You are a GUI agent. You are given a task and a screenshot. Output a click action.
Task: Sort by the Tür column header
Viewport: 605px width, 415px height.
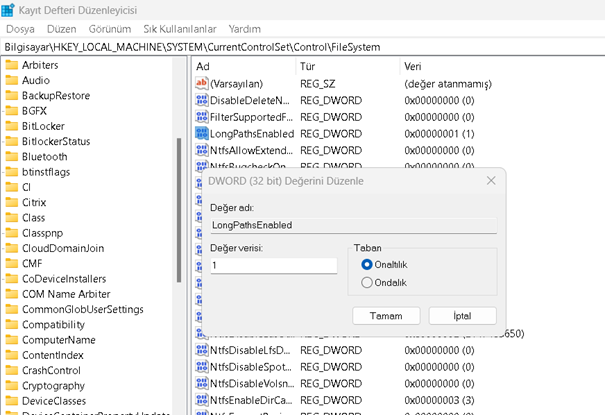point(308,66)
